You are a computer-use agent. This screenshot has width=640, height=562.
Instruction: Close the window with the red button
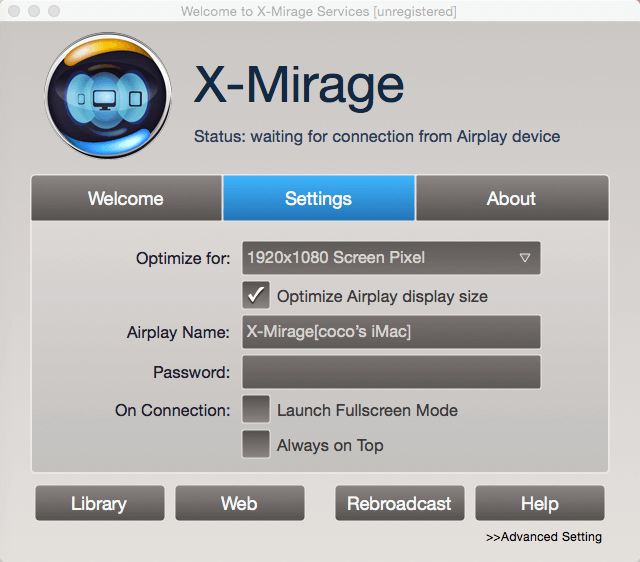pyautogui.click(x=13, y=11)
